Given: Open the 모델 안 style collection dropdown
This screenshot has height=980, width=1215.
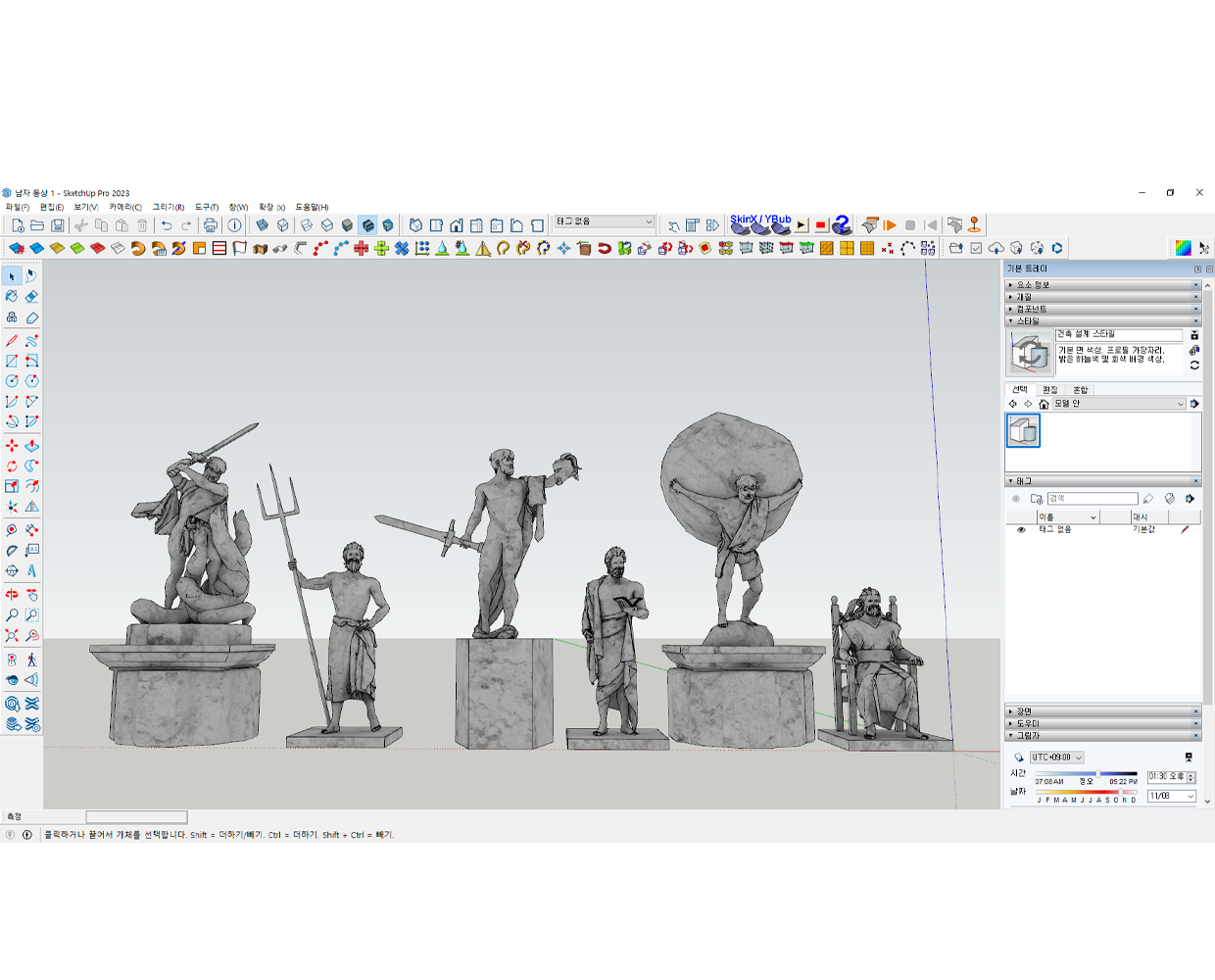Looking at the screenshot, I should pos(1119,404).
